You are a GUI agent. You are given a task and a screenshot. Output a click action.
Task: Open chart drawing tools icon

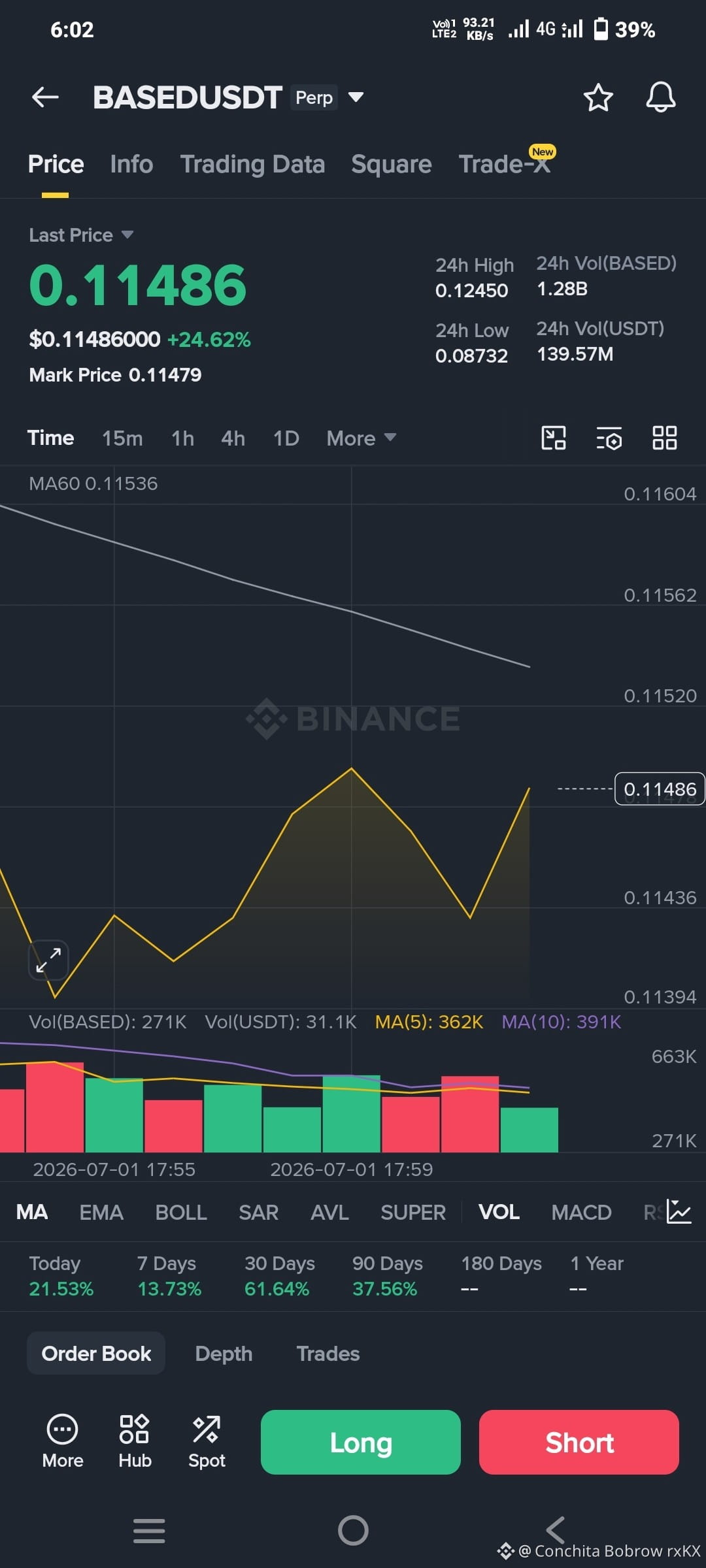[x=554, y=438]
